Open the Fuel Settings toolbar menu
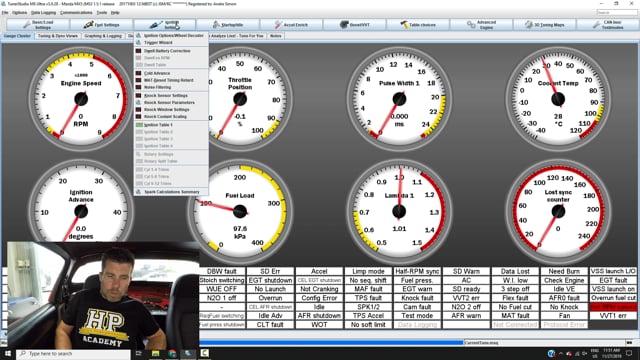This screenshot has width=640, height=360. (102, 24)
